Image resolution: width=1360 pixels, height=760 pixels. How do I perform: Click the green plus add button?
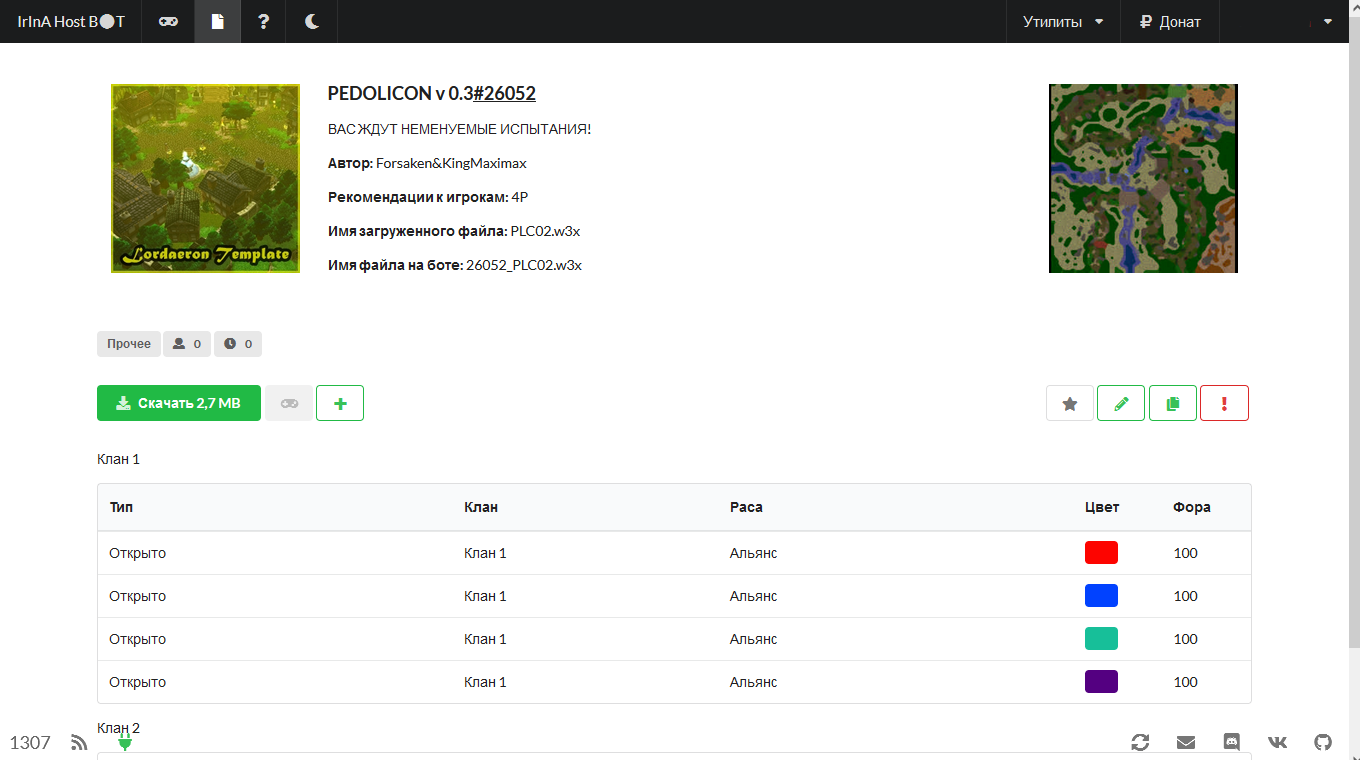pyautogui.click(x=340, y=403)
